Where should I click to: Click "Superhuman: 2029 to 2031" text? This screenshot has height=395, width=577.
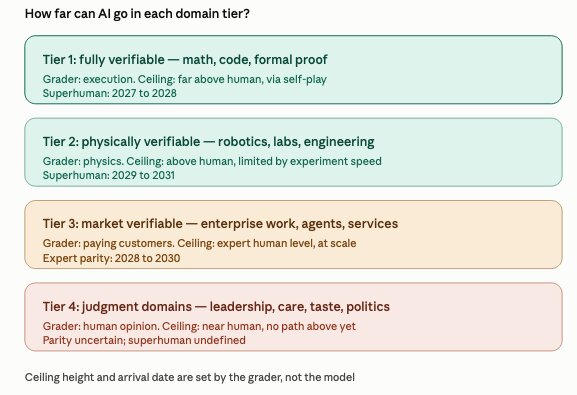(109, 175)
